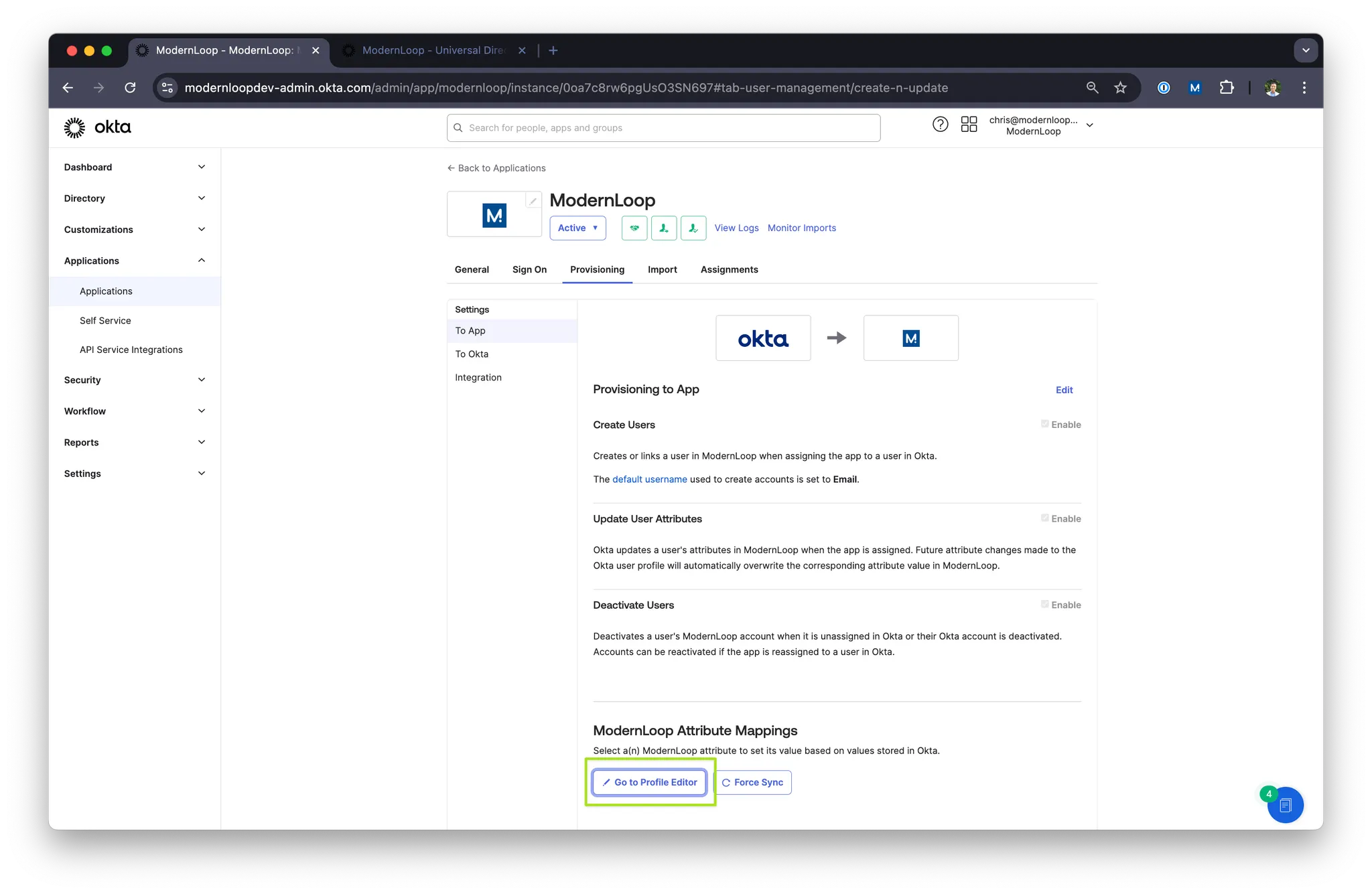Bookmark this page with star icon
1372x894 pixels.
point(1120,88)
